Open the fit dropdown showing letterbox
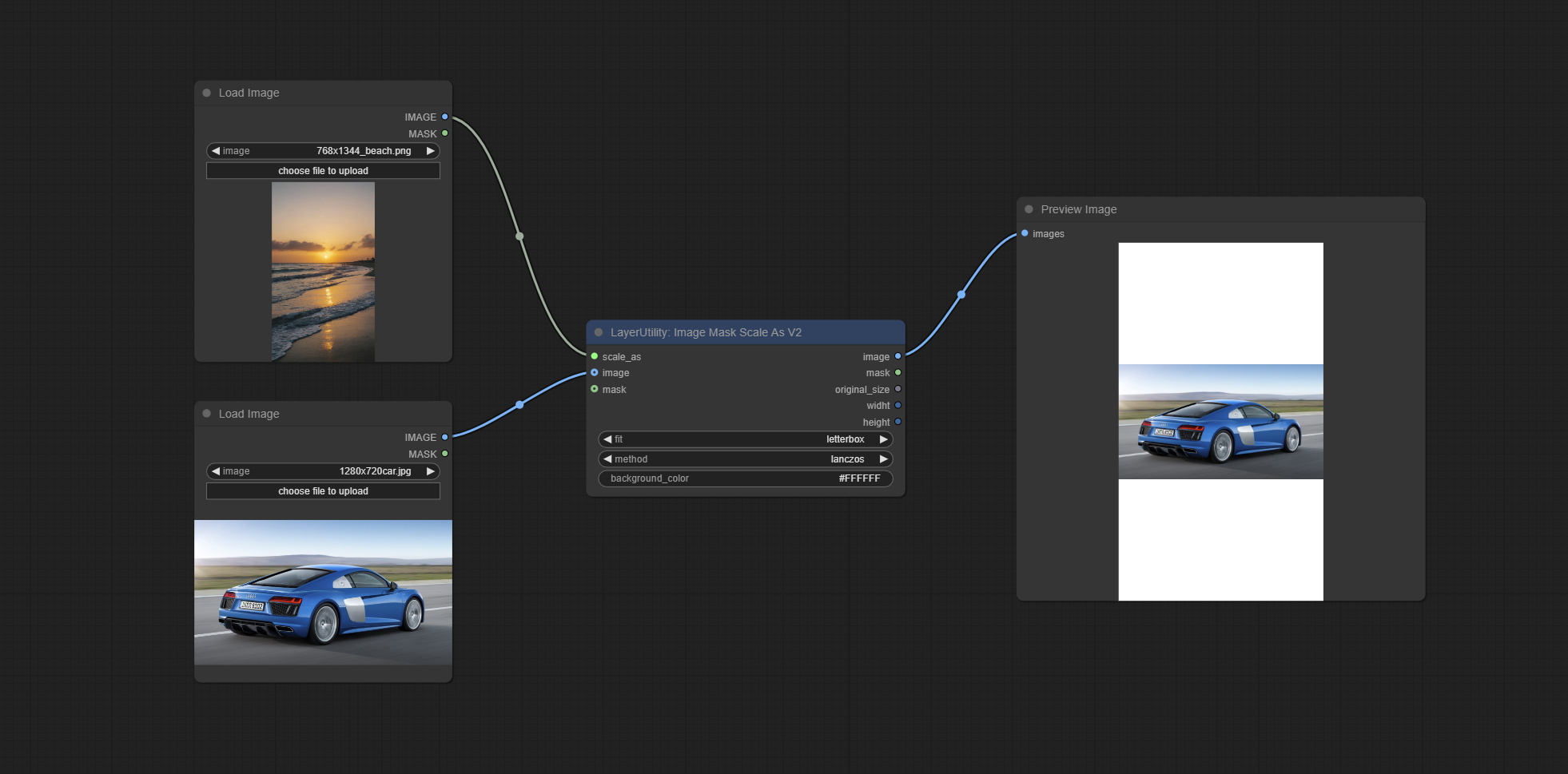 [x=745, y=439]
